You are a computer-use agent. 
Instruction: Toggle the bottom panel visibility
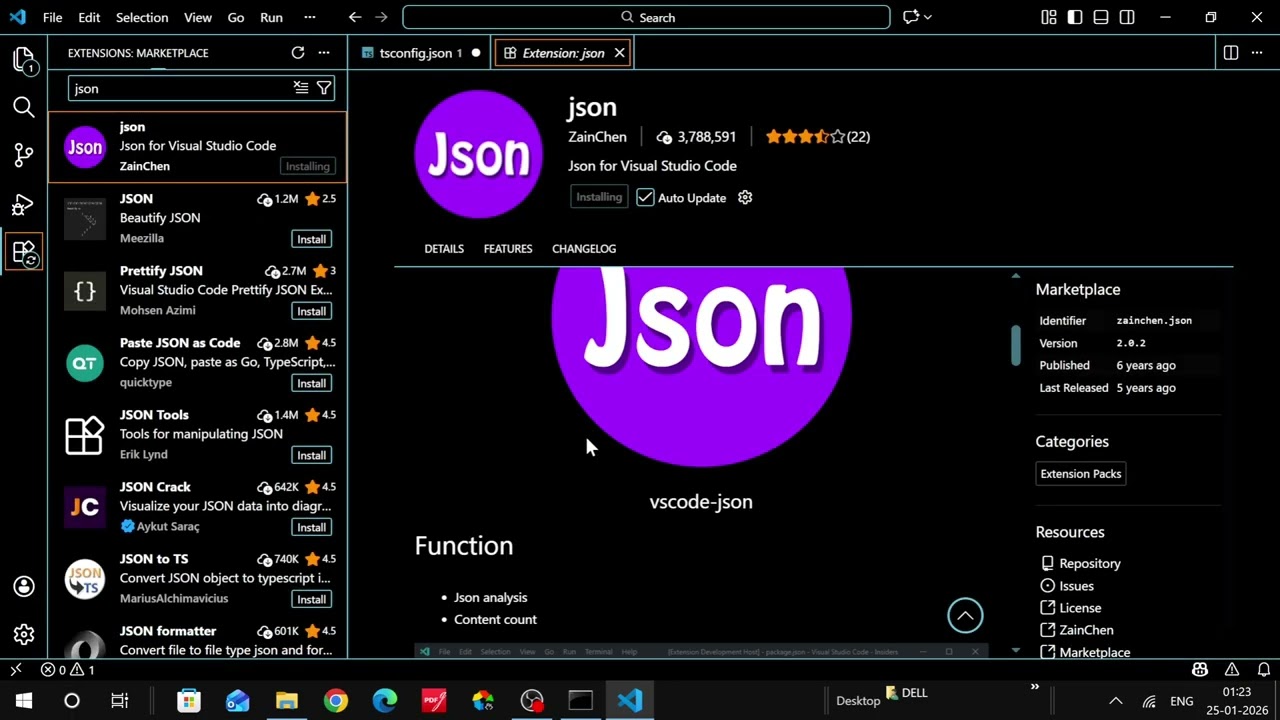click(1101, 17)
